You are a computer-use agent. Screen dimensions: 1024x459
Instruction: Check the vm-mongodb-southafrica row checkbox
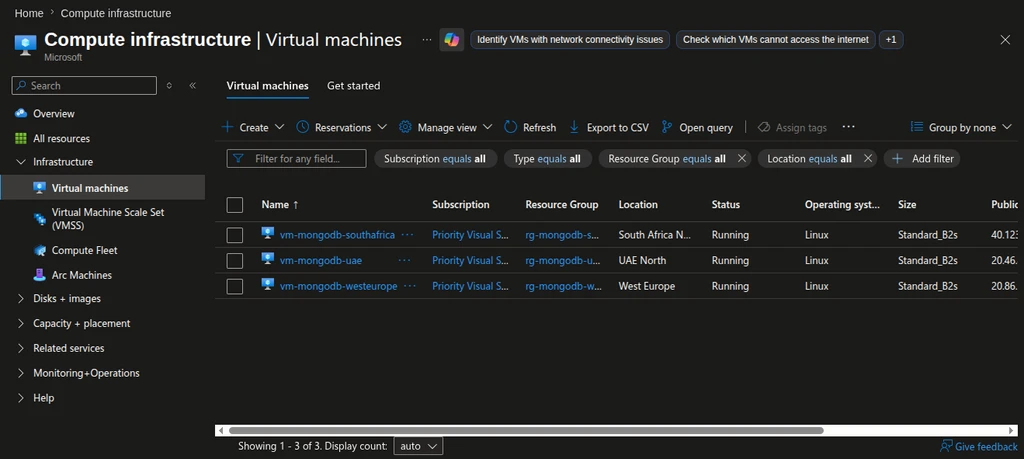[x=234, y=235]
